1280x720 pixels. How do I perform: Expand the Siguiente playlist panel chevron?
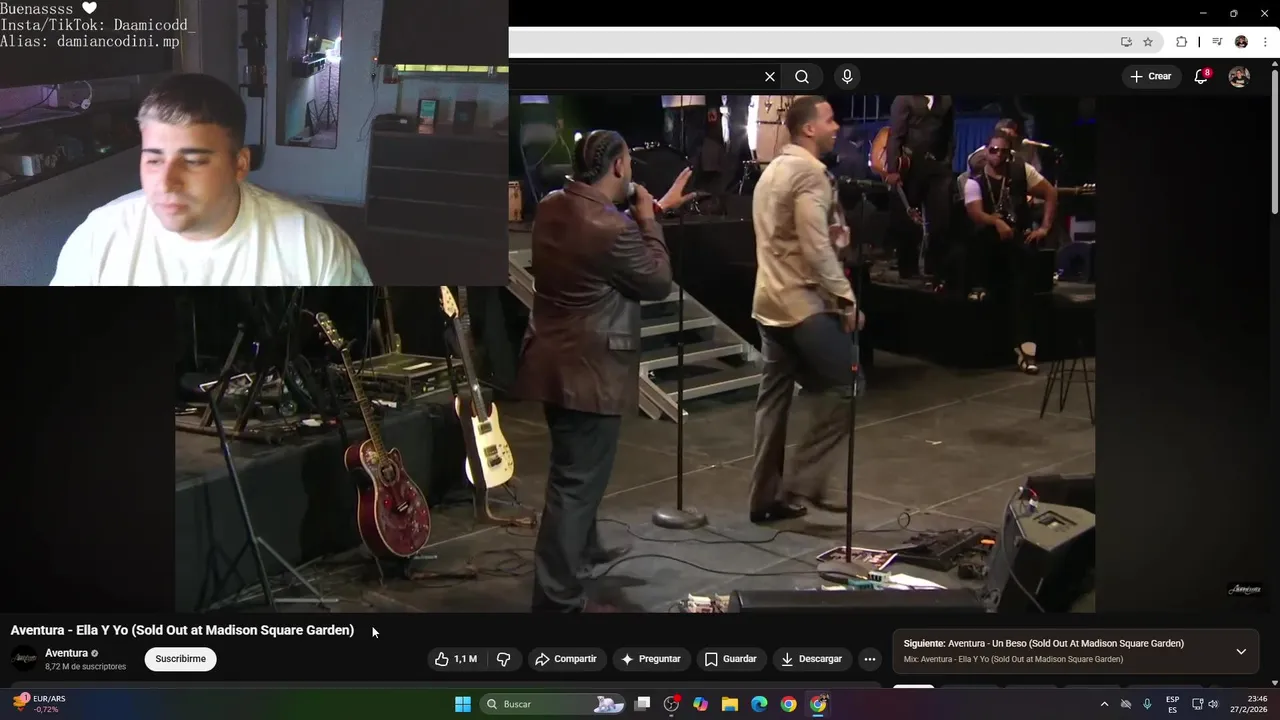point(1241,652)
